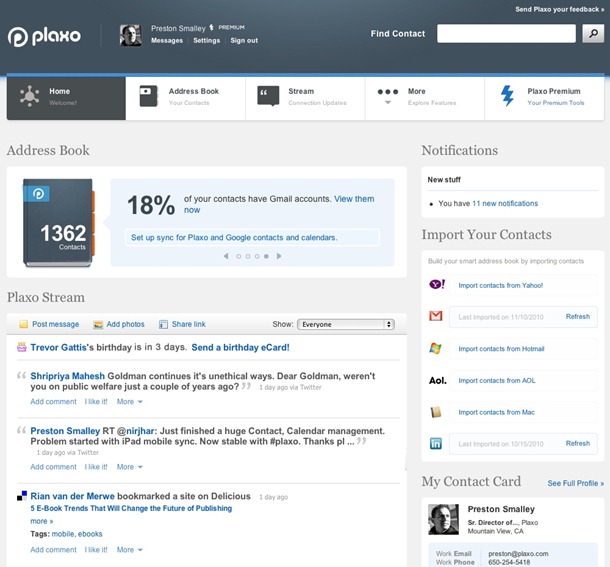
Task: Select the first carousel dot
Action: coord(238,256)
